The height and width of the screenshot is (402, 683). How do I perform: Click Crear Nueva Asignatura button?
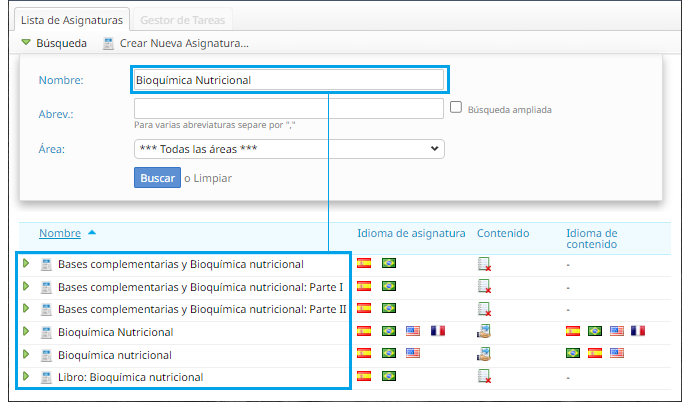184,43
